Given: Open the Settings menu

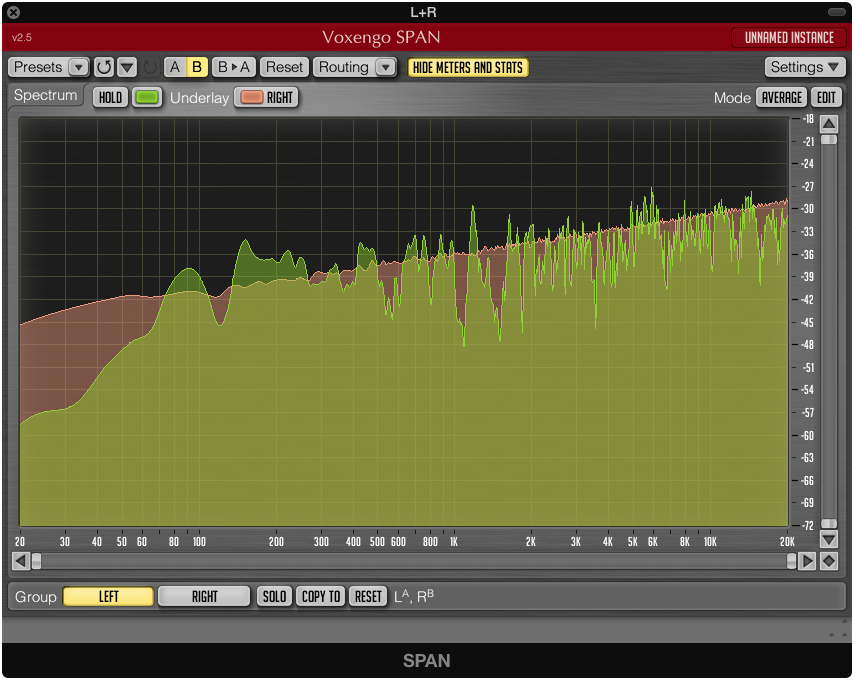Looking at the screenshot, I should (x=804, y=68).
